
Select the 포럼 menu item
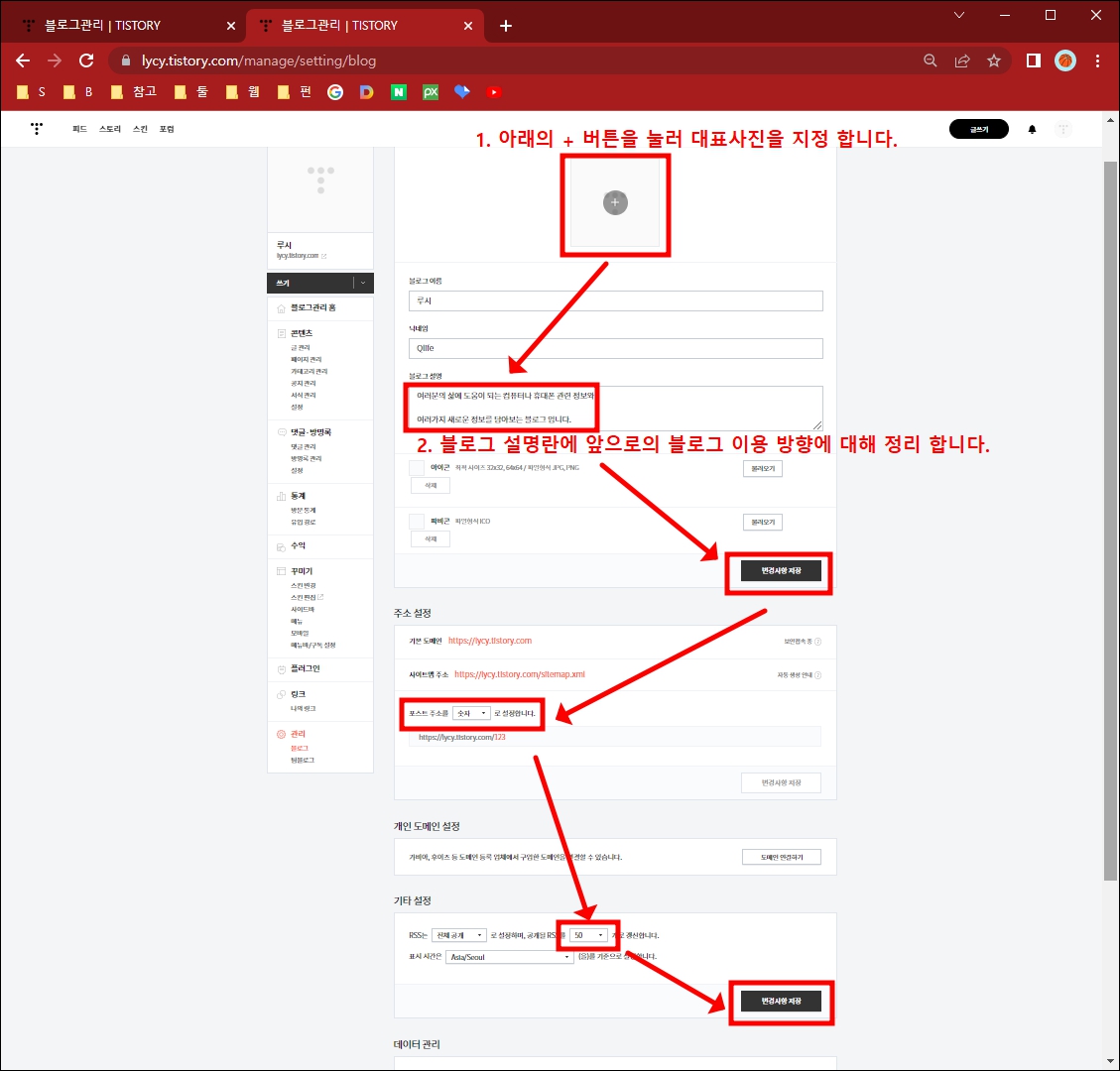(167, 129)
